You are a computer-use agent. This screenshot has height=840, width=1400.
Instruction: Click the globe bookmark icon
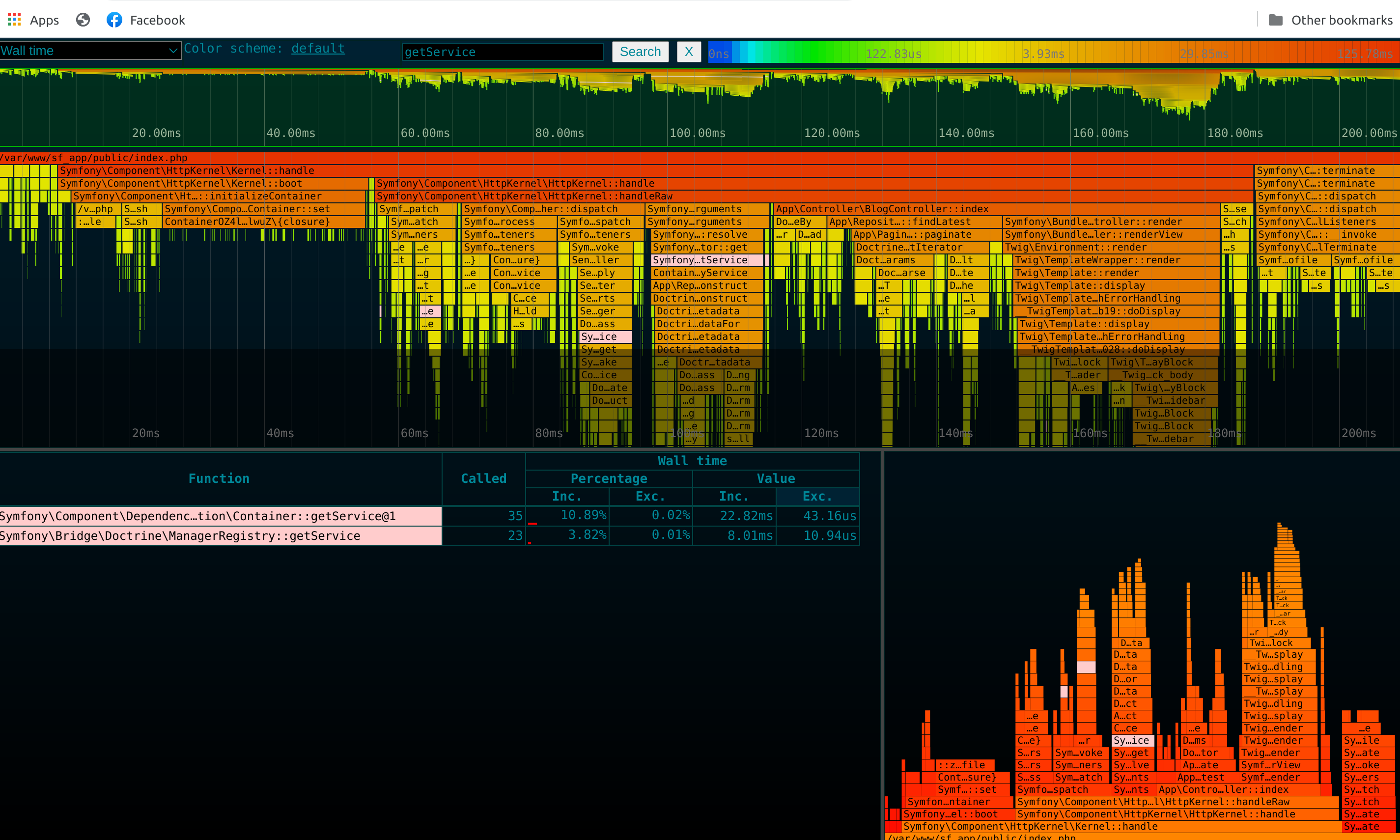83,20
